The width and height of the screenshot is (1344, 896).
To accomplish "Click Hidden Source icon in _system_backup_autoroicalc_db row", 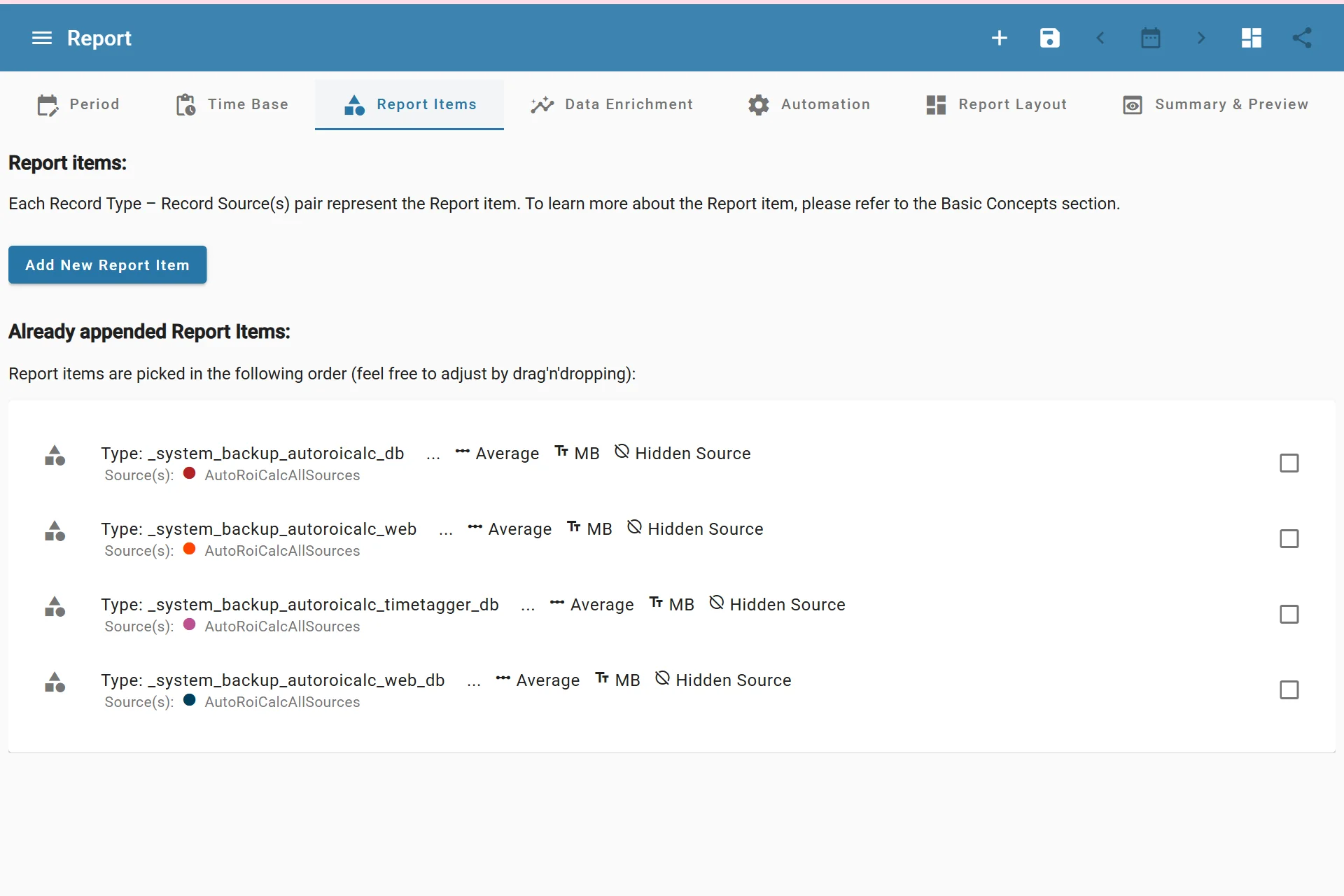I will tap(622, 451).
